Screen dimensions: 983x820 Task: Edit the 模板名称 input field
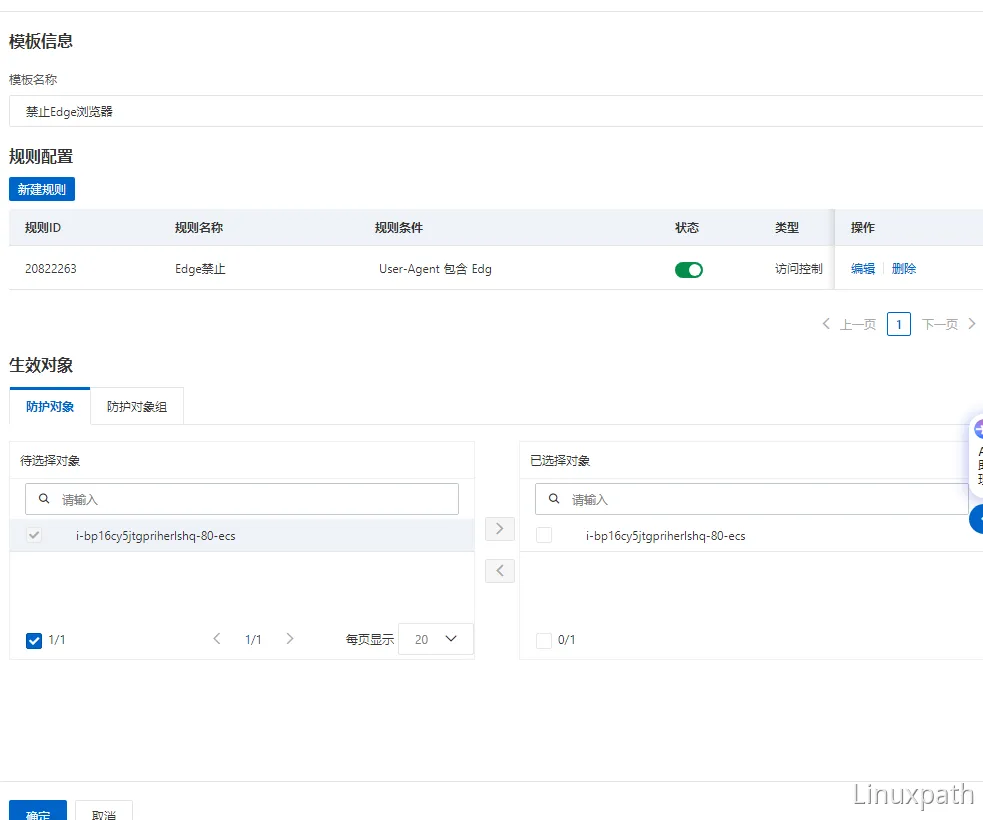coord(496,112)
